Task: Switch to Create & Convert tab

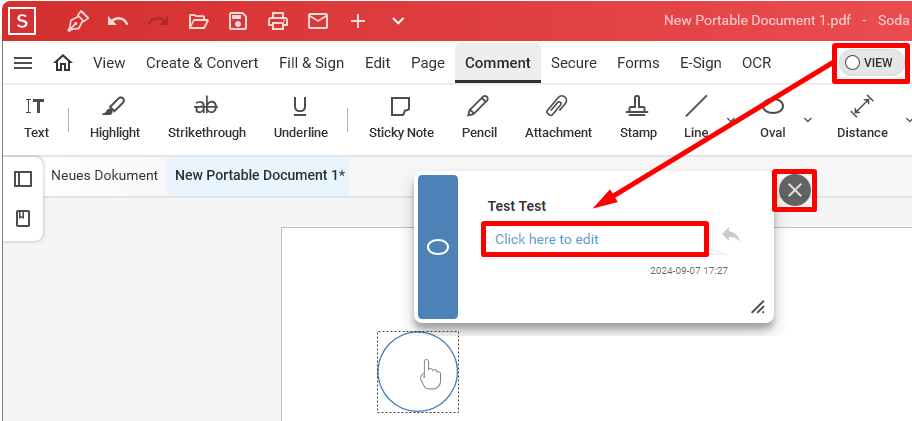Action: 202,63
